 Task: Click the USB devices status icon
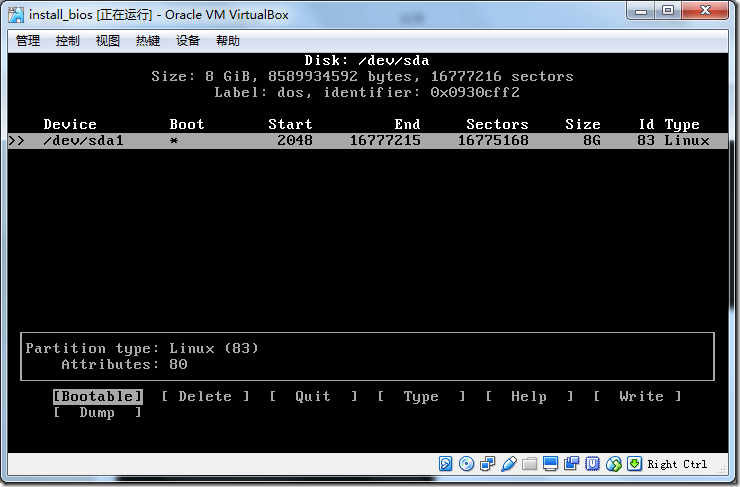[x=508, y=464]
